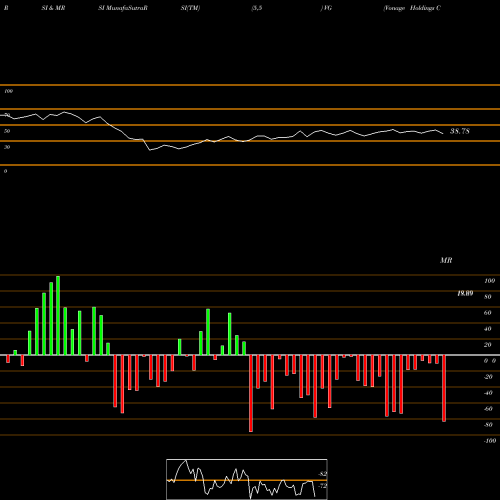This screenshot has height=500, width=500.
Task: Click the 100 label on the RSI axis
Action: [x=8, y=91]
